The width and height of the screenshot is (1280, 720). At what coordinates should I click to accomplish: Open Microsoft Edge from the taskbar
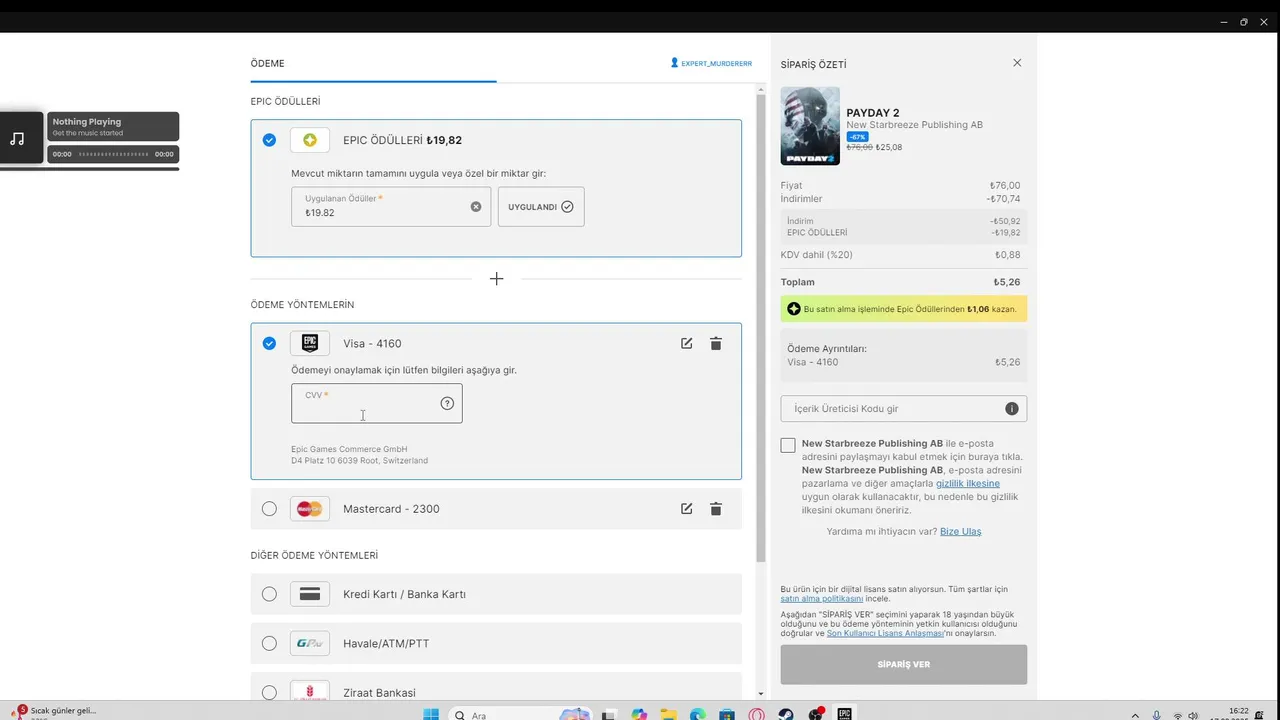[x=698, y=714]
